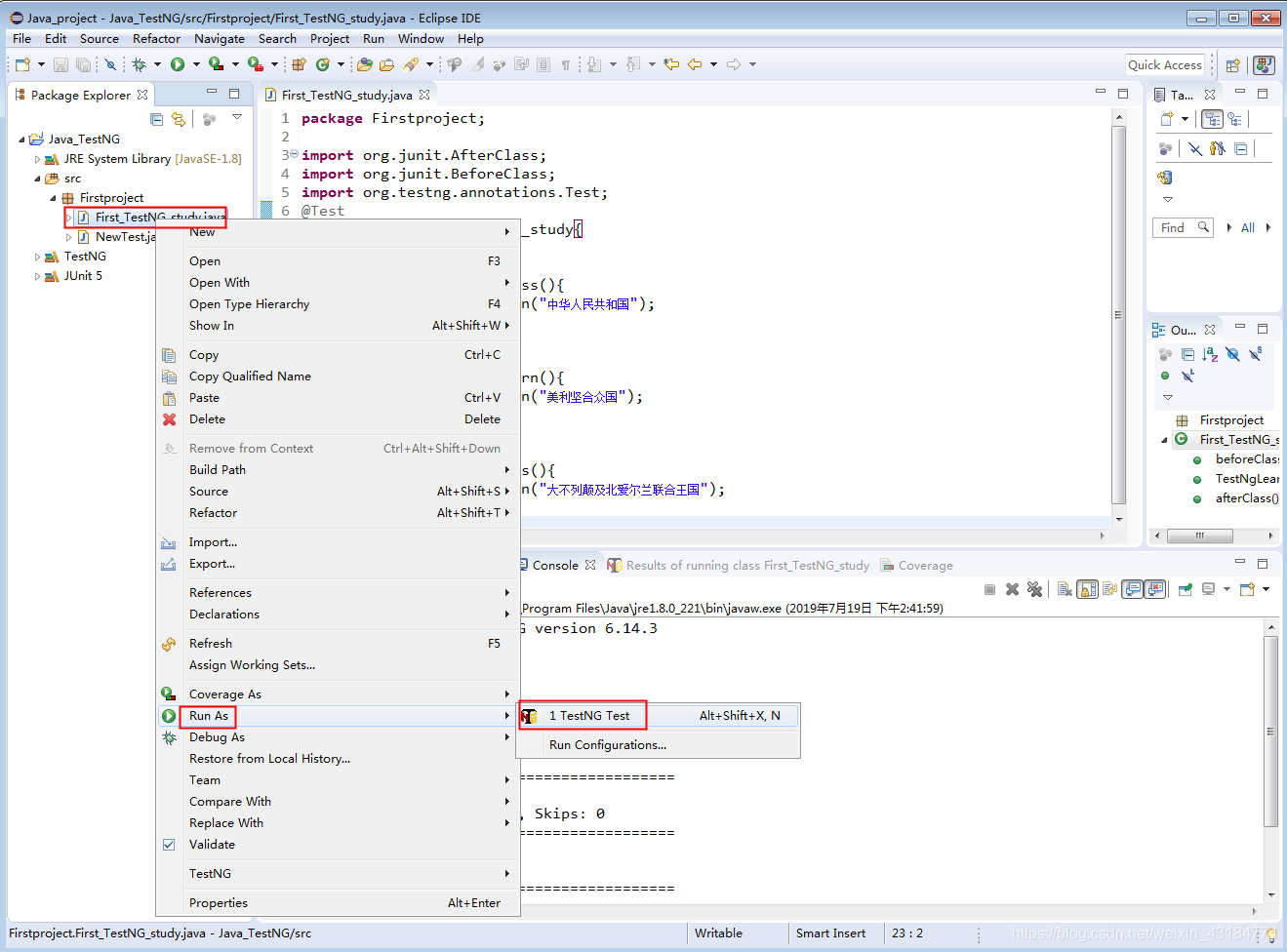Click Sort alphabetically icon in Outline
Screen dimensions: 1287x952
point(1210,354)
